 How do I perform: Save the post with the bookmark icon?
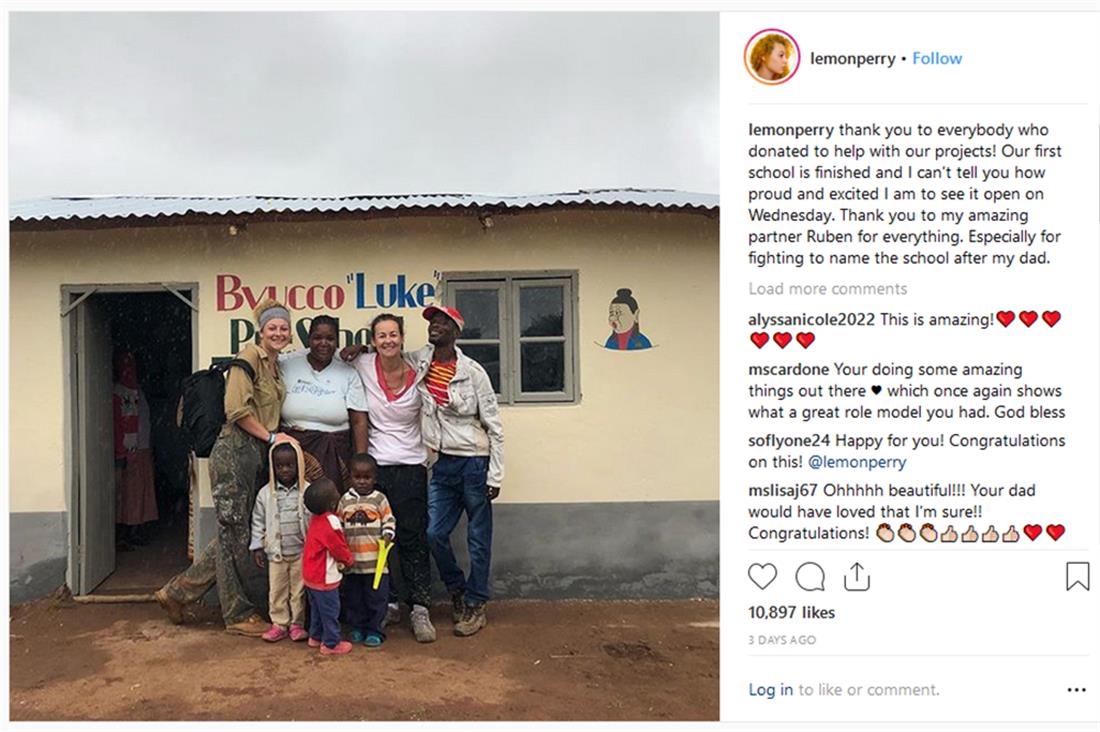[1077, 576]
